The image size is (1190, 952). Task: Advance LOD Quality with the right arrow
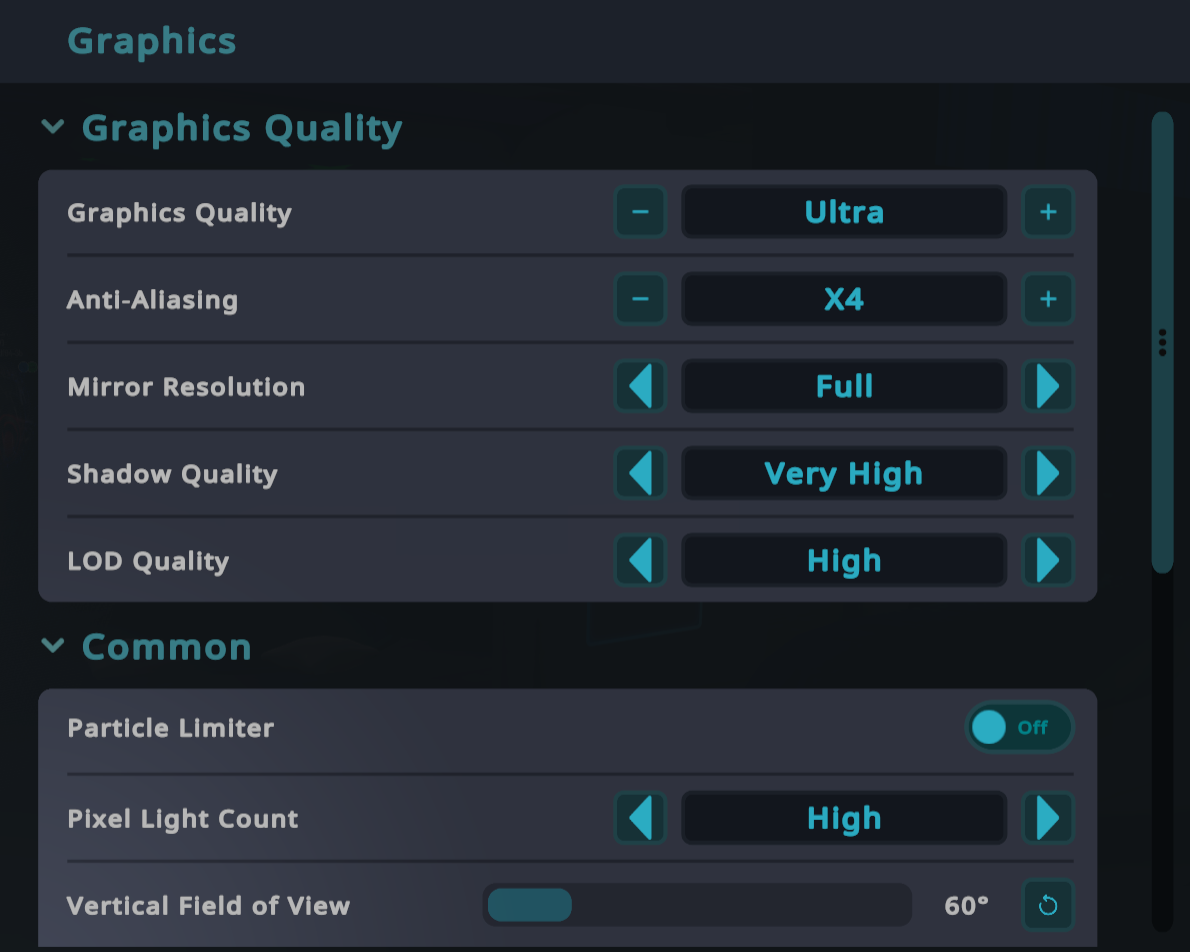tap(1048, 560)
